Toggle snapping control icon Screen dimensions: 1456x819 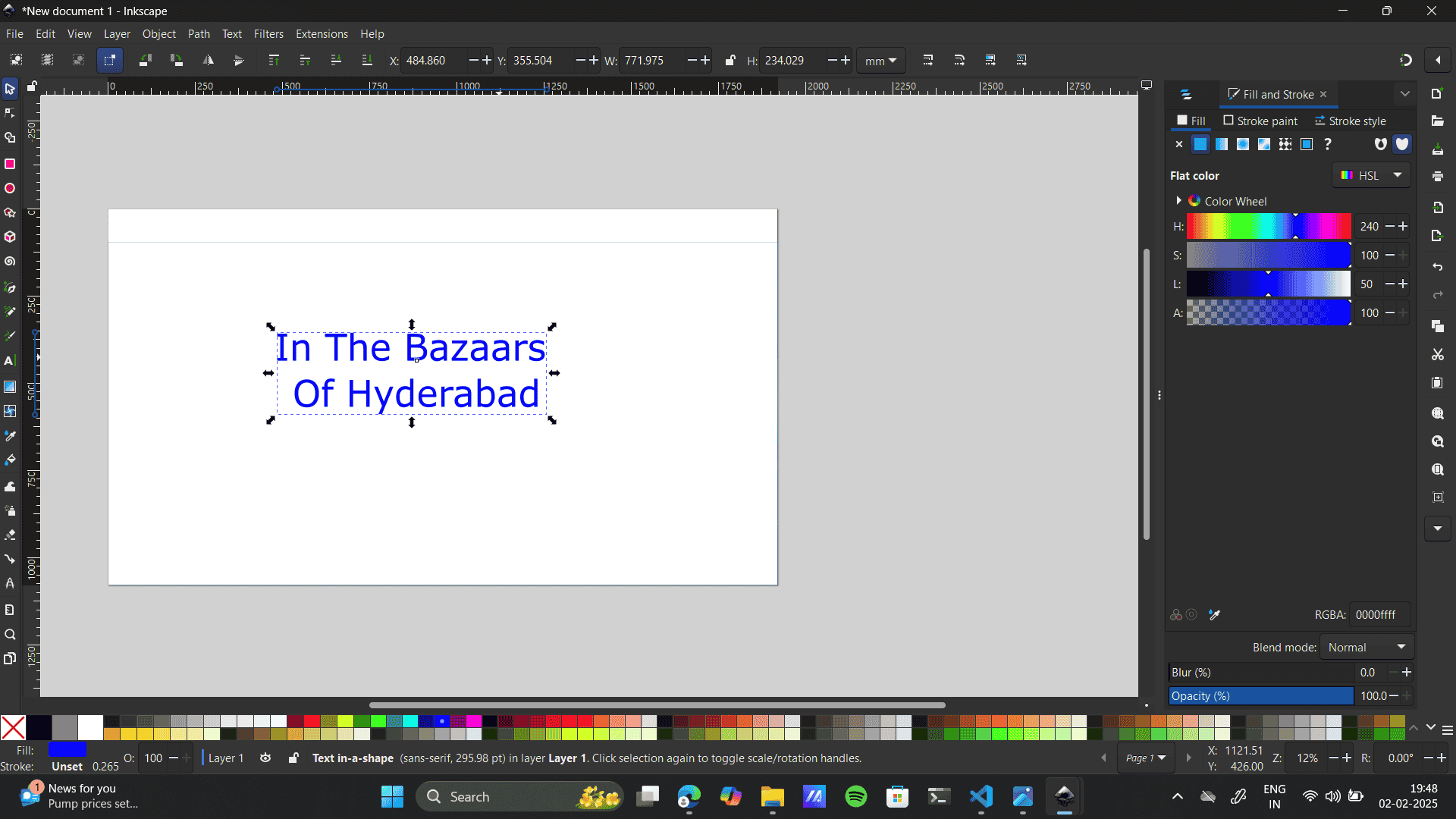point(1405,60)
